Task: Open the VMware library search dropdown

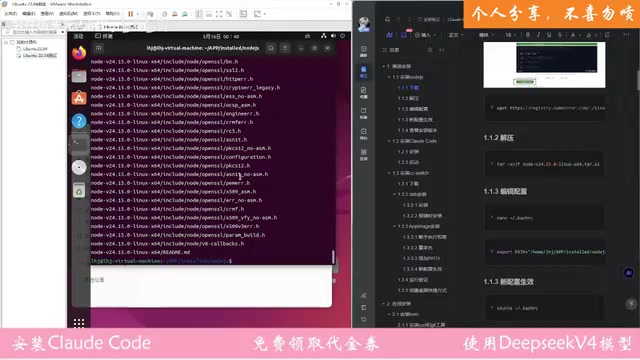Action: coord(62,32)
